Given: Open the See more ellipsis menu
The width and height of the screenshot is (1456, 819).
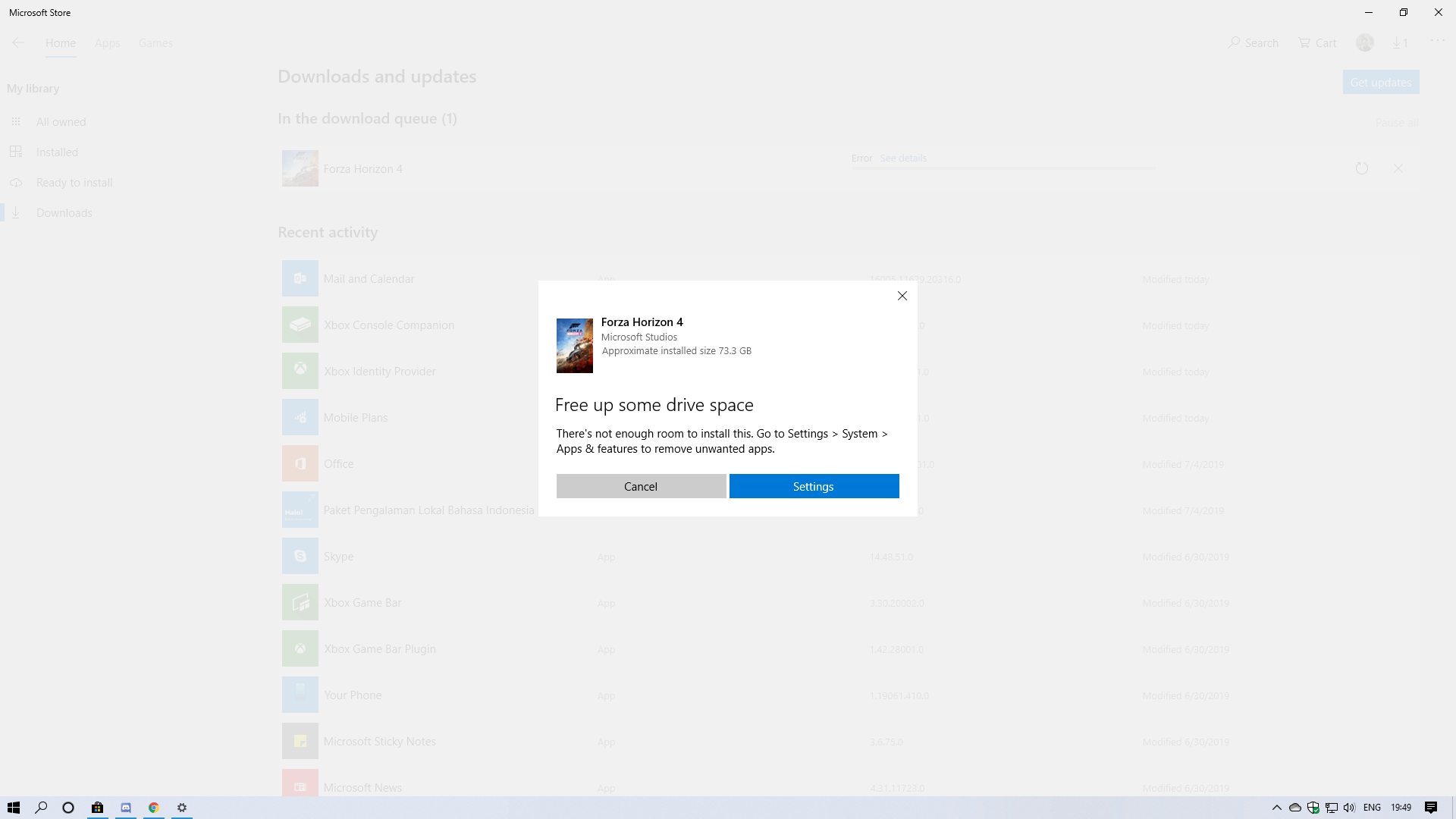Looking at the screenshot, I should (x=1438, y=41).
